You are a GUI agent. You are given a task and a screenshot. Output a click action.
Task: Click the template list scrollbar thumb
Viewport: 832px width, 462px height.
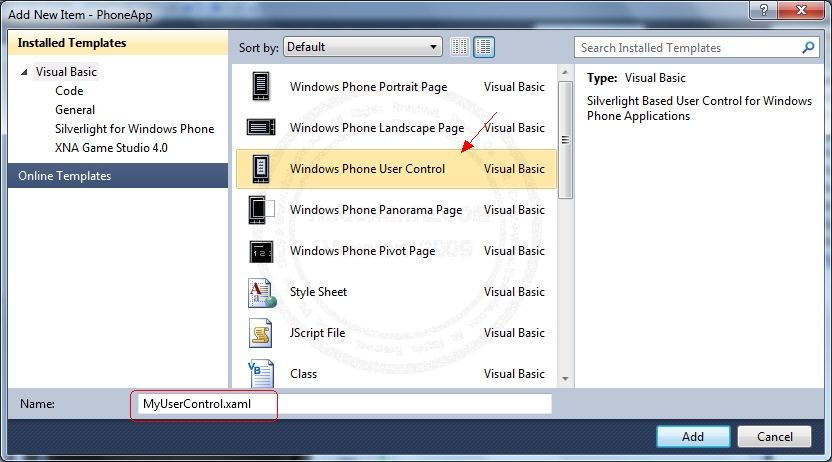click(565, 140)
